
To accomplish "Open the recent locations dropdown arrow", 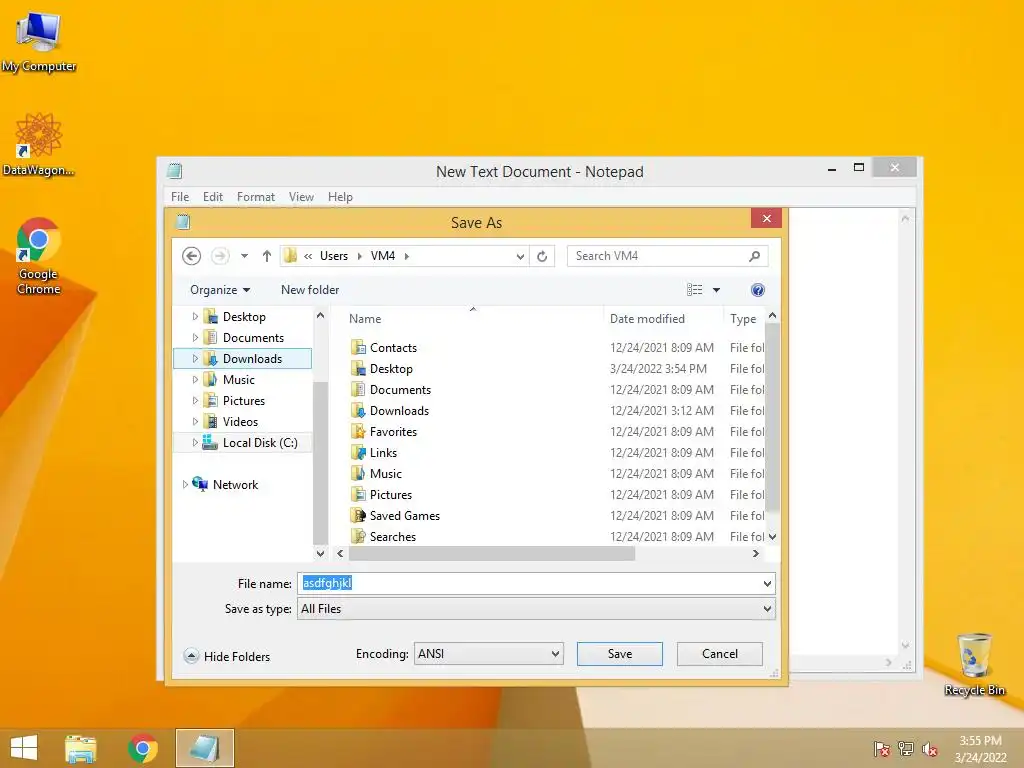I will 244,256.
